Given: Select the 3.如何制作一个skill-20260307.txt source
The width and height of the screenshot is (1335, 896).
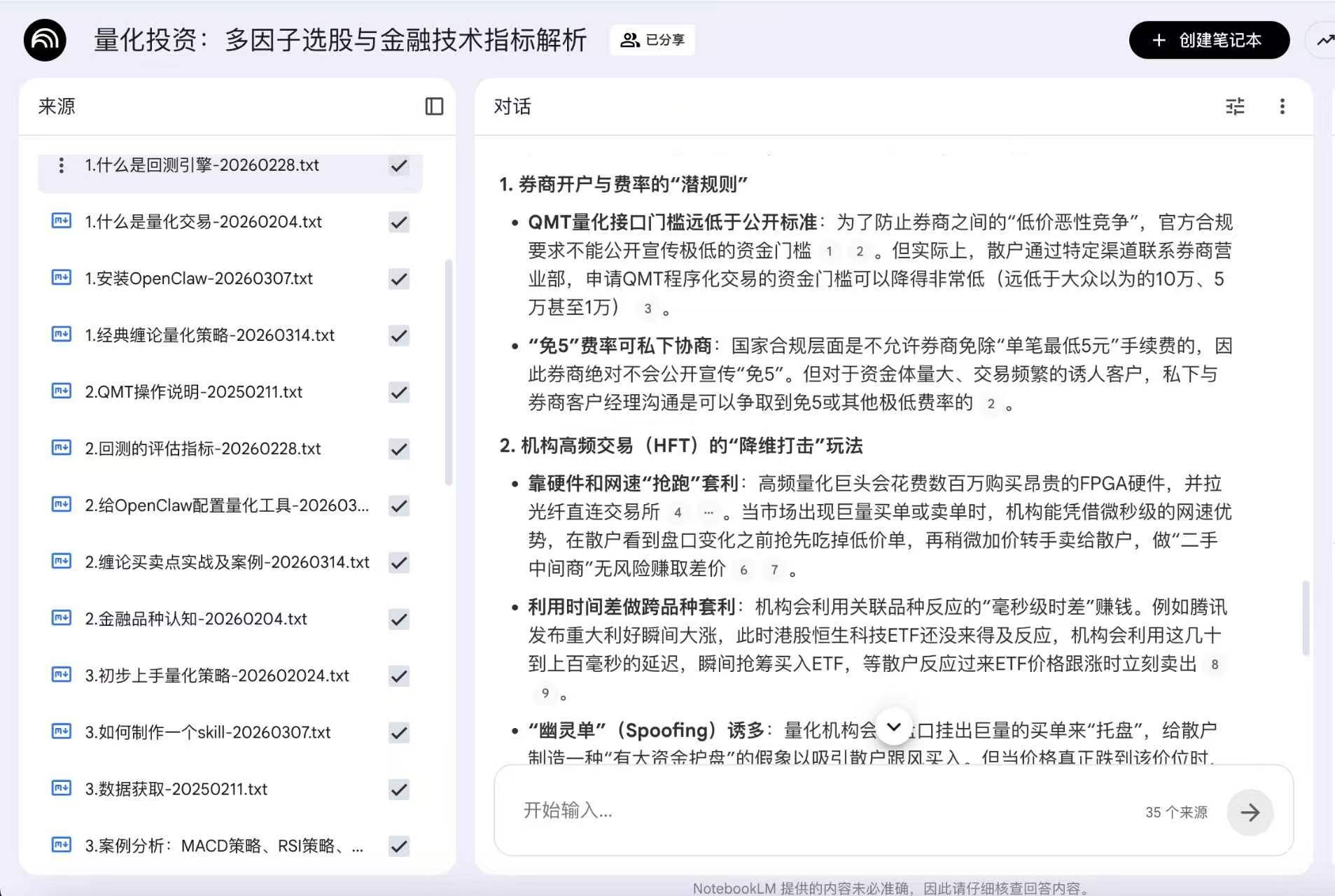Looking at the screenshot, I should 207,732.
